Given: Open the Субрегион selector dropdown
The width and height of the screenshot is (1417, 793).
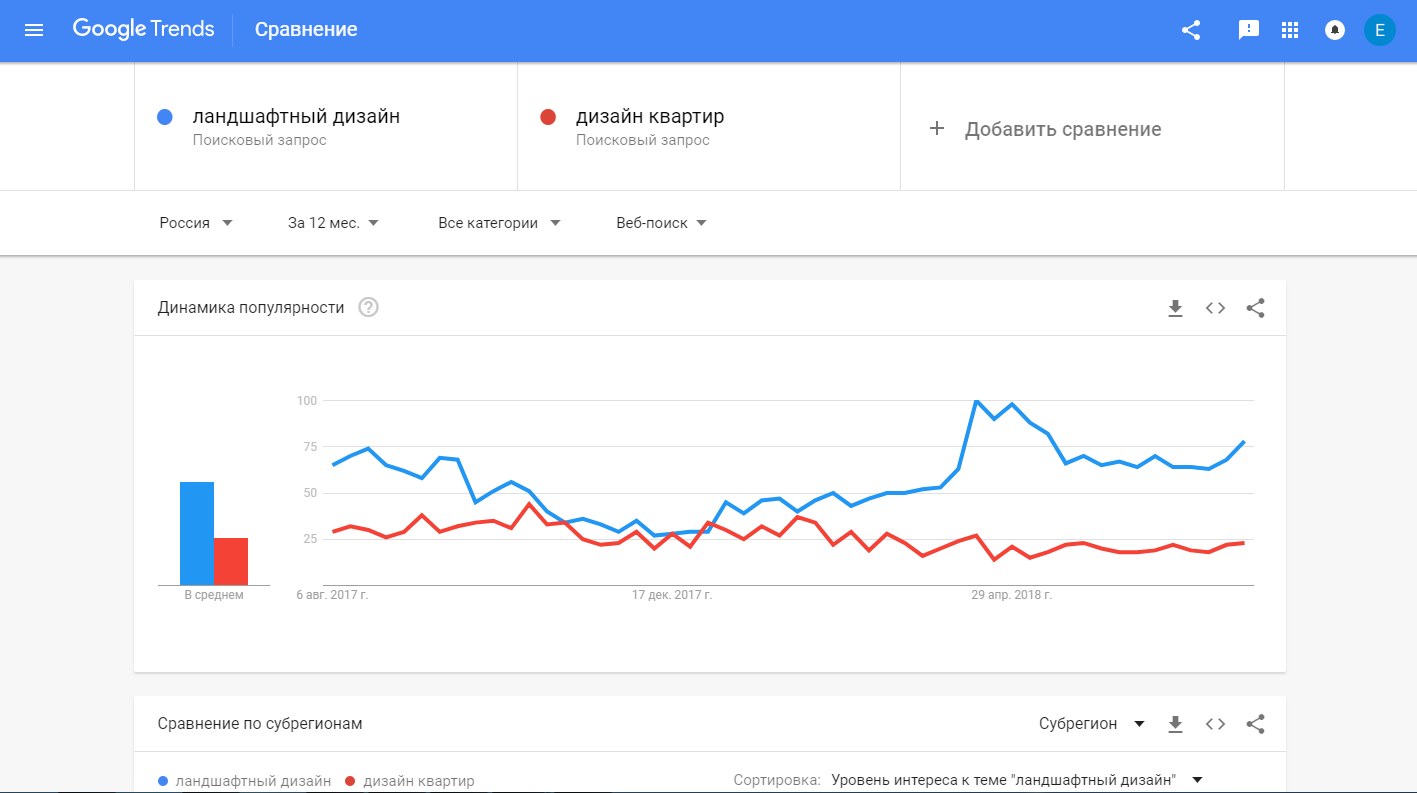Looking at the screenshot, I should [x=1092, y=724].
